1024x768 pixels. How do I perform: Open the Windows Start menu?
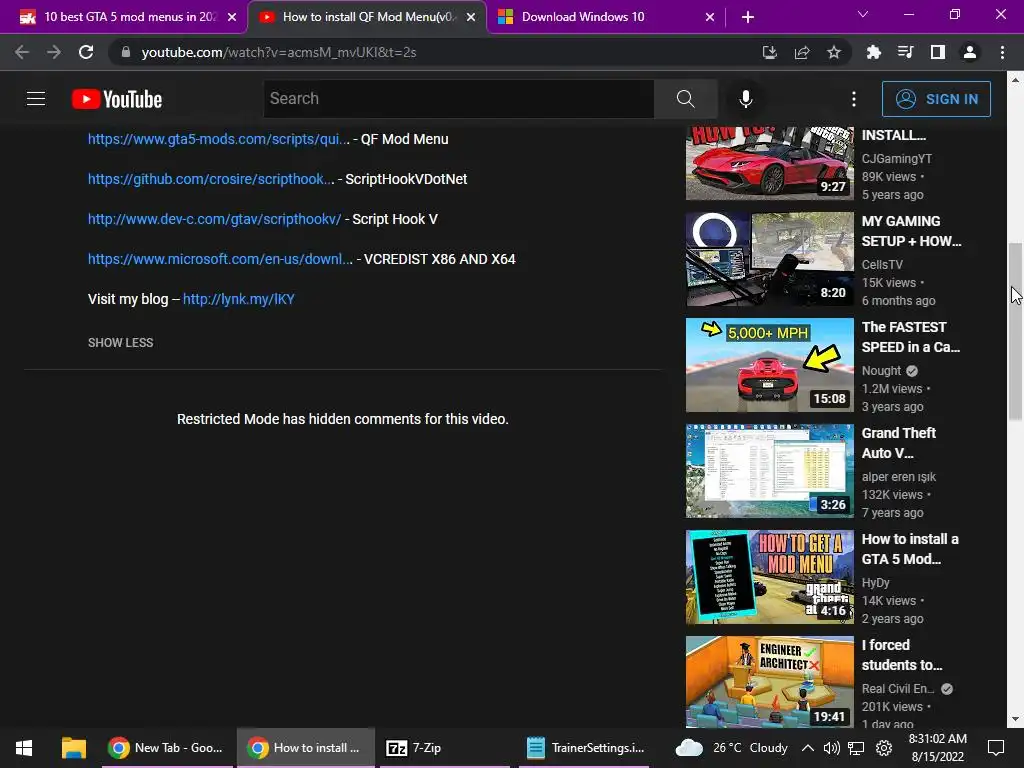point(24,748)
